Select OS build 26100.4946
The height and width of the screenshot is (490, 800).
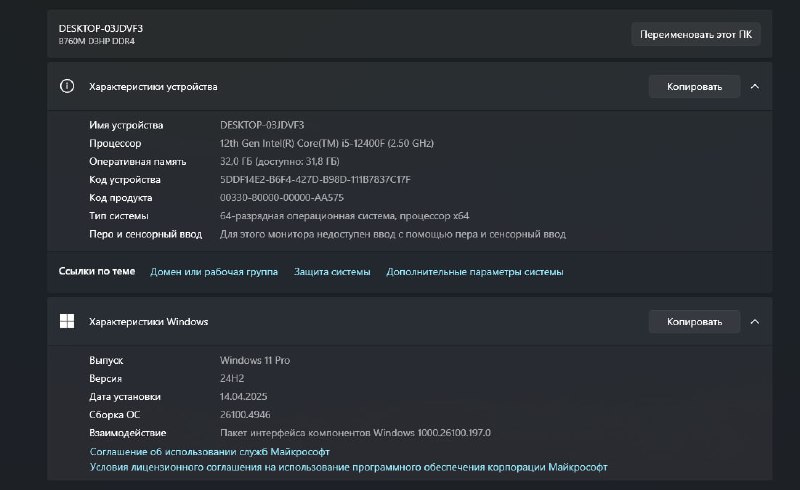[245, 414]
